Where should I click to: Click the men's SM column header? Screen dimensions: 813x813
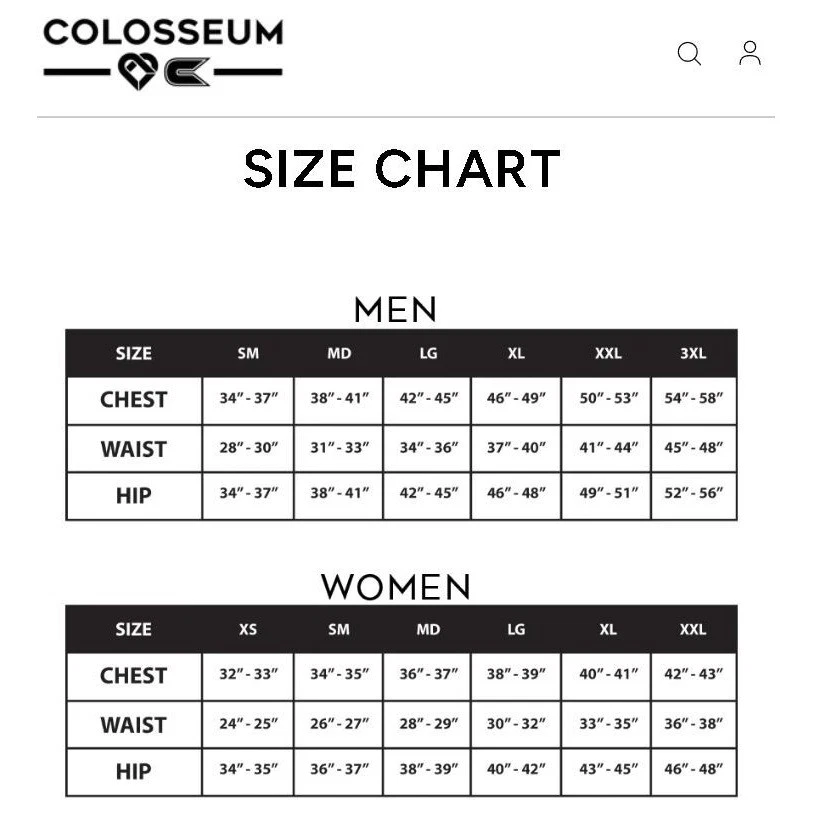tap(248, 353)
